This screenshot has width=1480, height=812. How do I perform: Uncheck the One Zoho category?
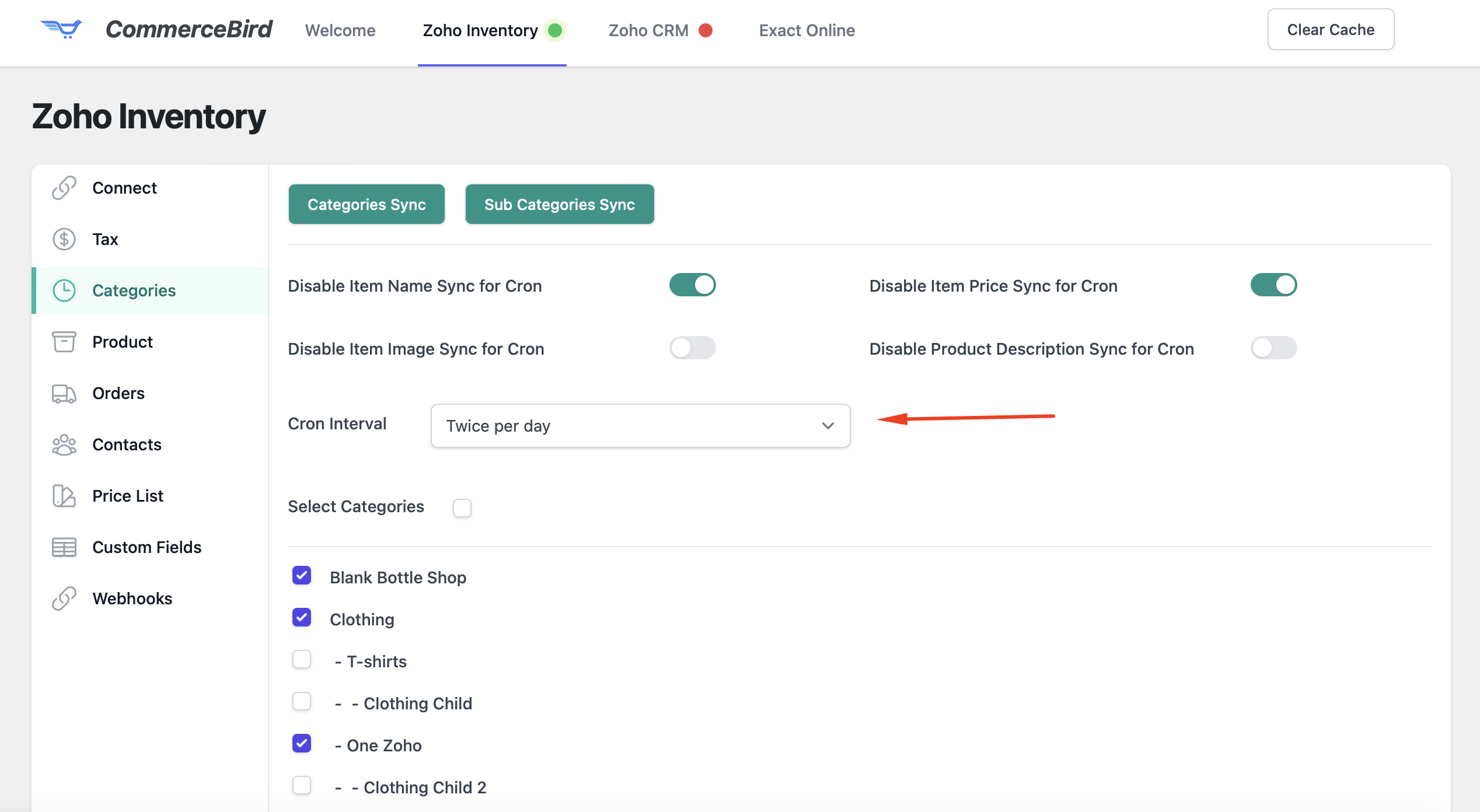click(x=302, y=744)
